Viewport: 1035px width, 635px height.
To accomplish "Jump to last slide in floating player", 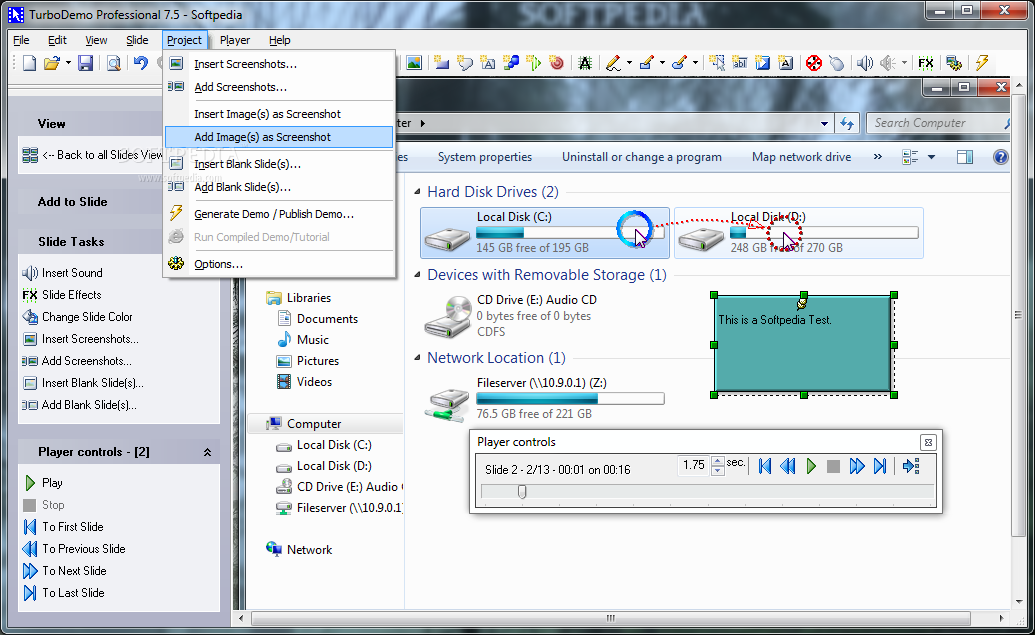I will tap(880, 467).
